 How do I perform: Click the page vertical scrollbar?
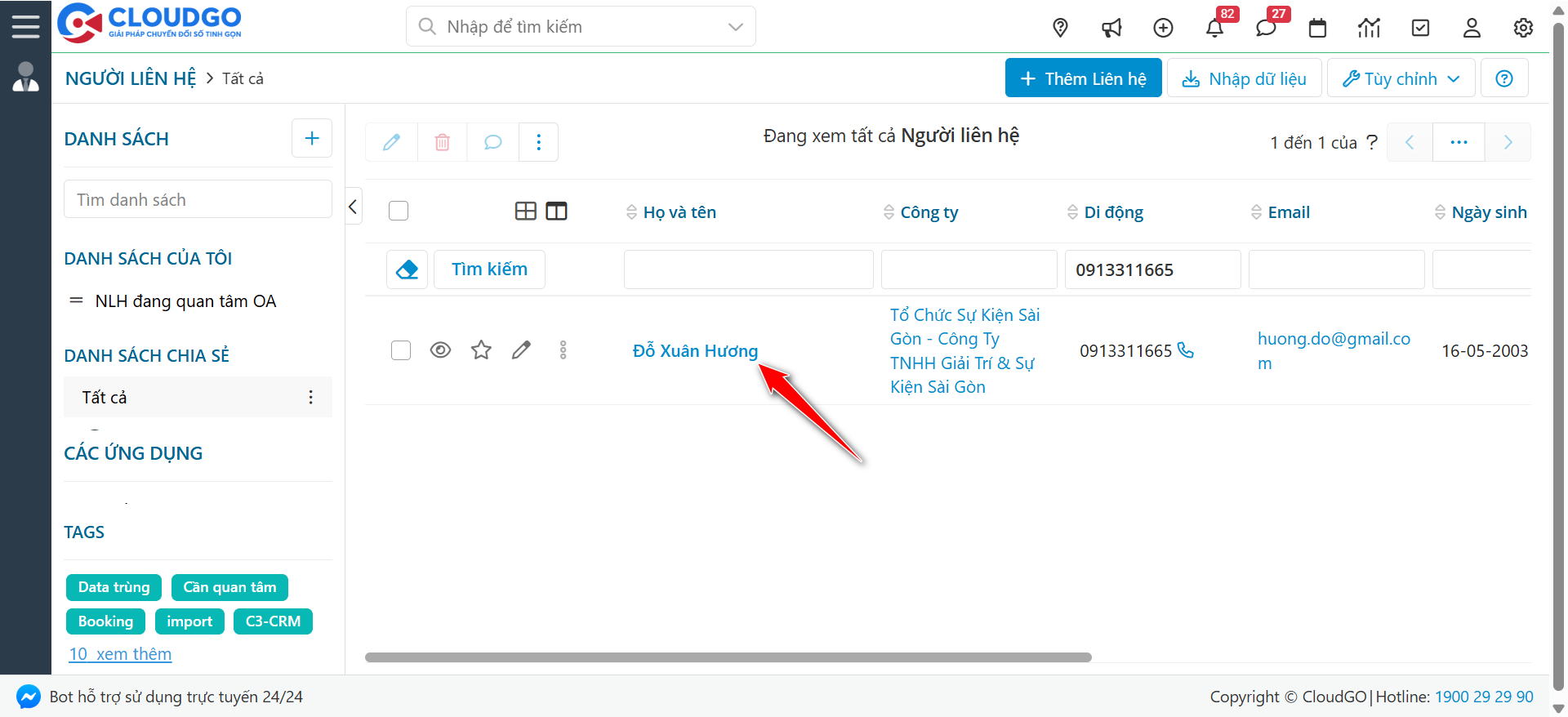tap(1558, 355)
